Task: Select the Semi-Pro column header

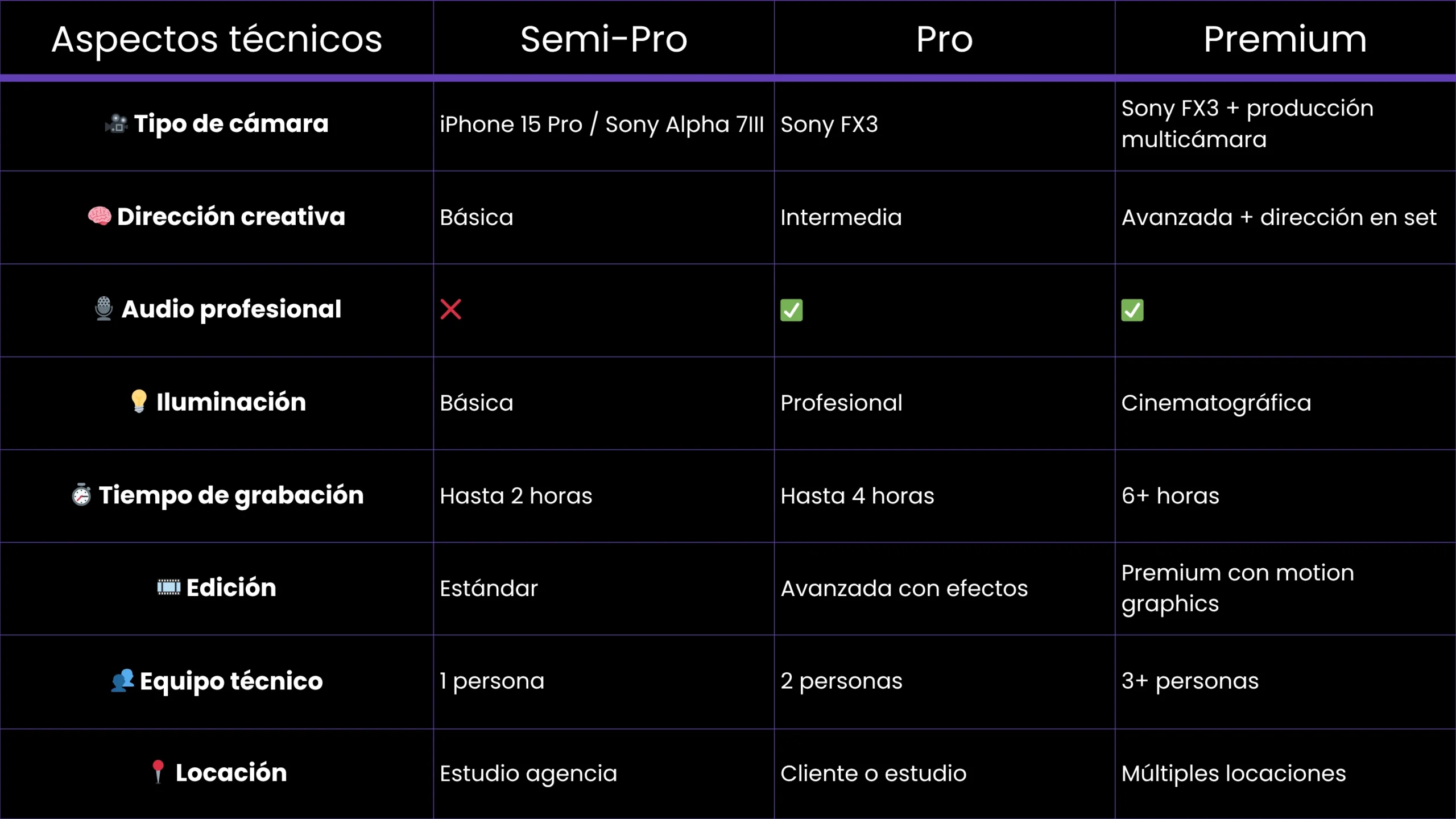Action: (x=604, y=39)
